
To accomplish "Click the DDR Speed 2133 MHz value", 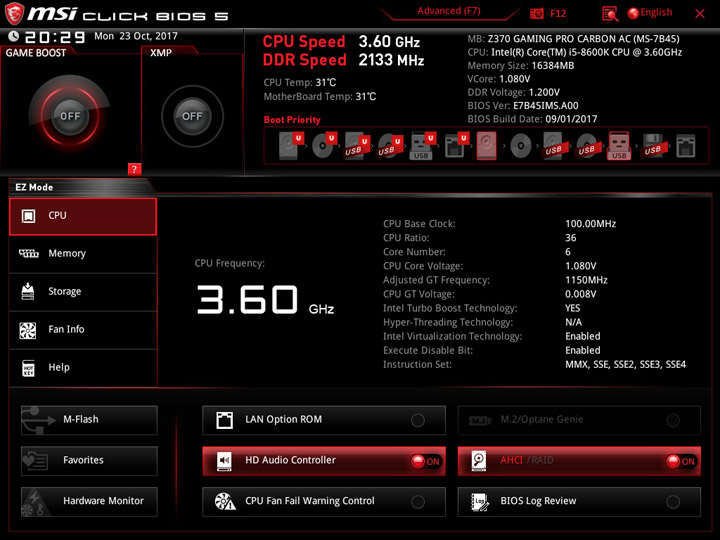I will 391,60.
